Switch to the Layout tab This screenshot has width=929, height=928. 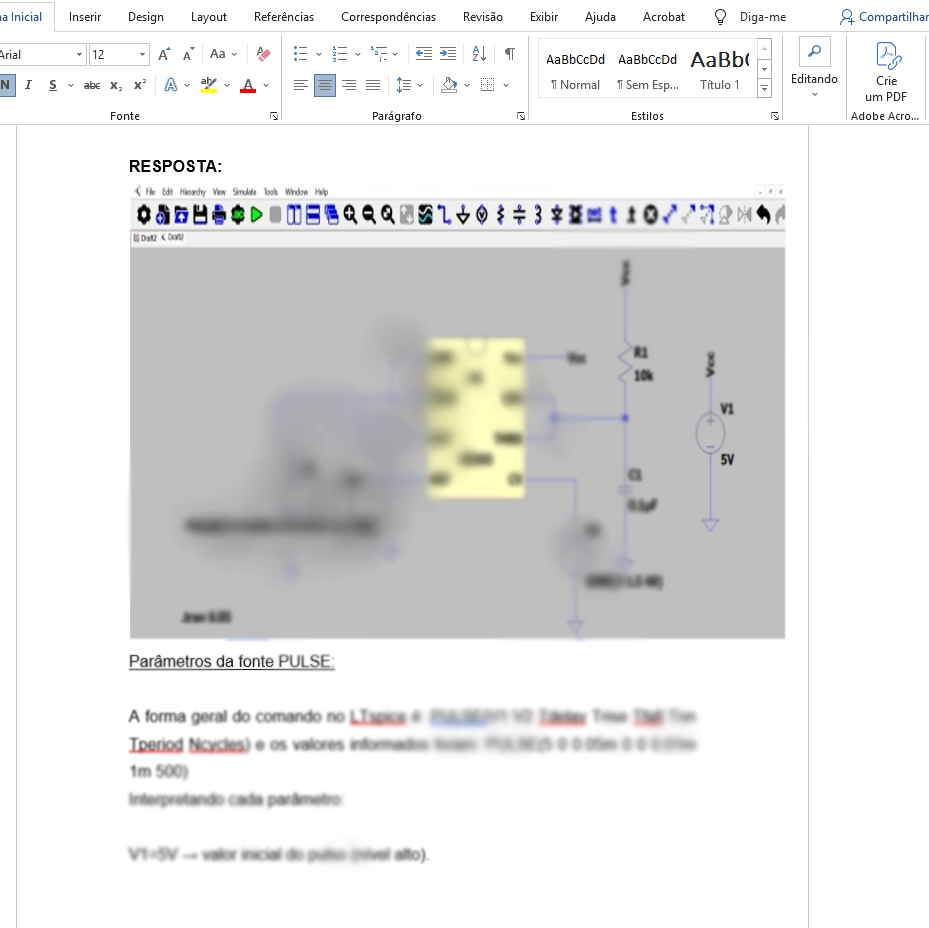coord(208,17)
